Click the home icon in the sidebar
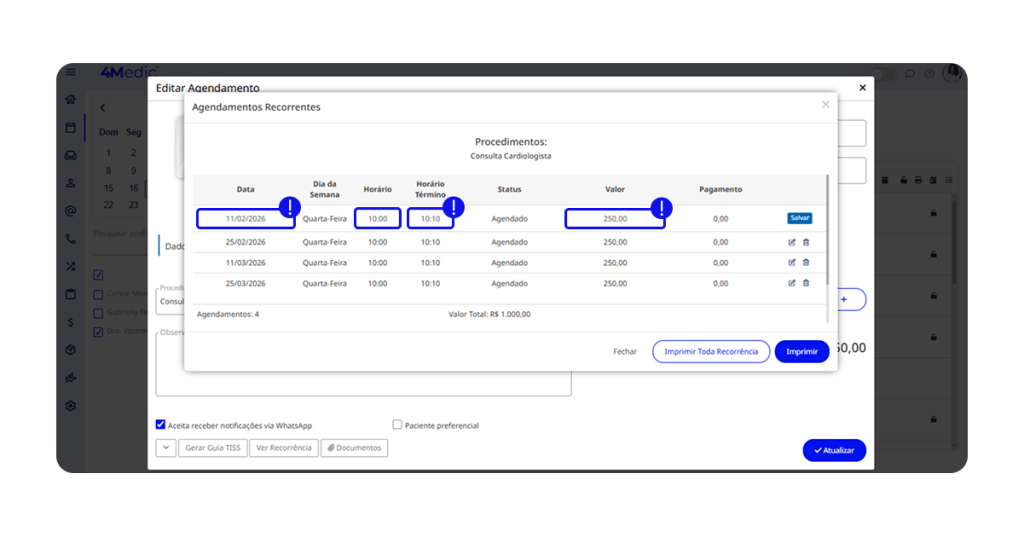Viewport: 1024px width, 537px height. click(x=70, y=100)
